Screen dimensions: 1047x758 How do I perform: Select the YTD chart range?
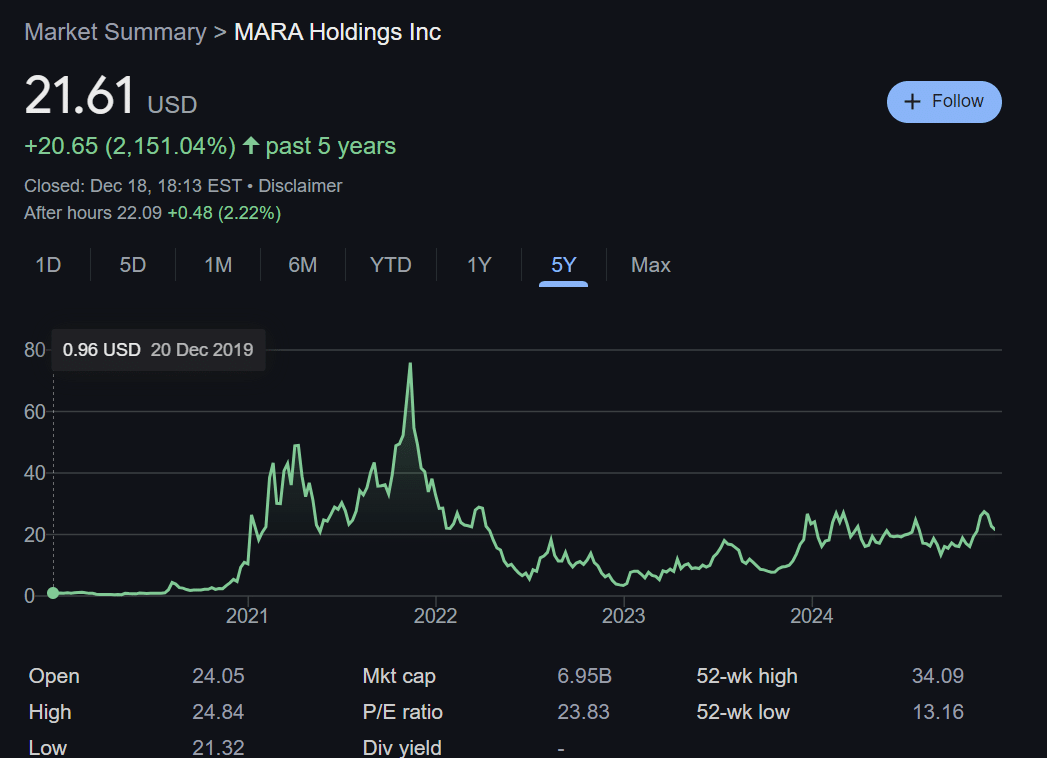coord(390,265)
